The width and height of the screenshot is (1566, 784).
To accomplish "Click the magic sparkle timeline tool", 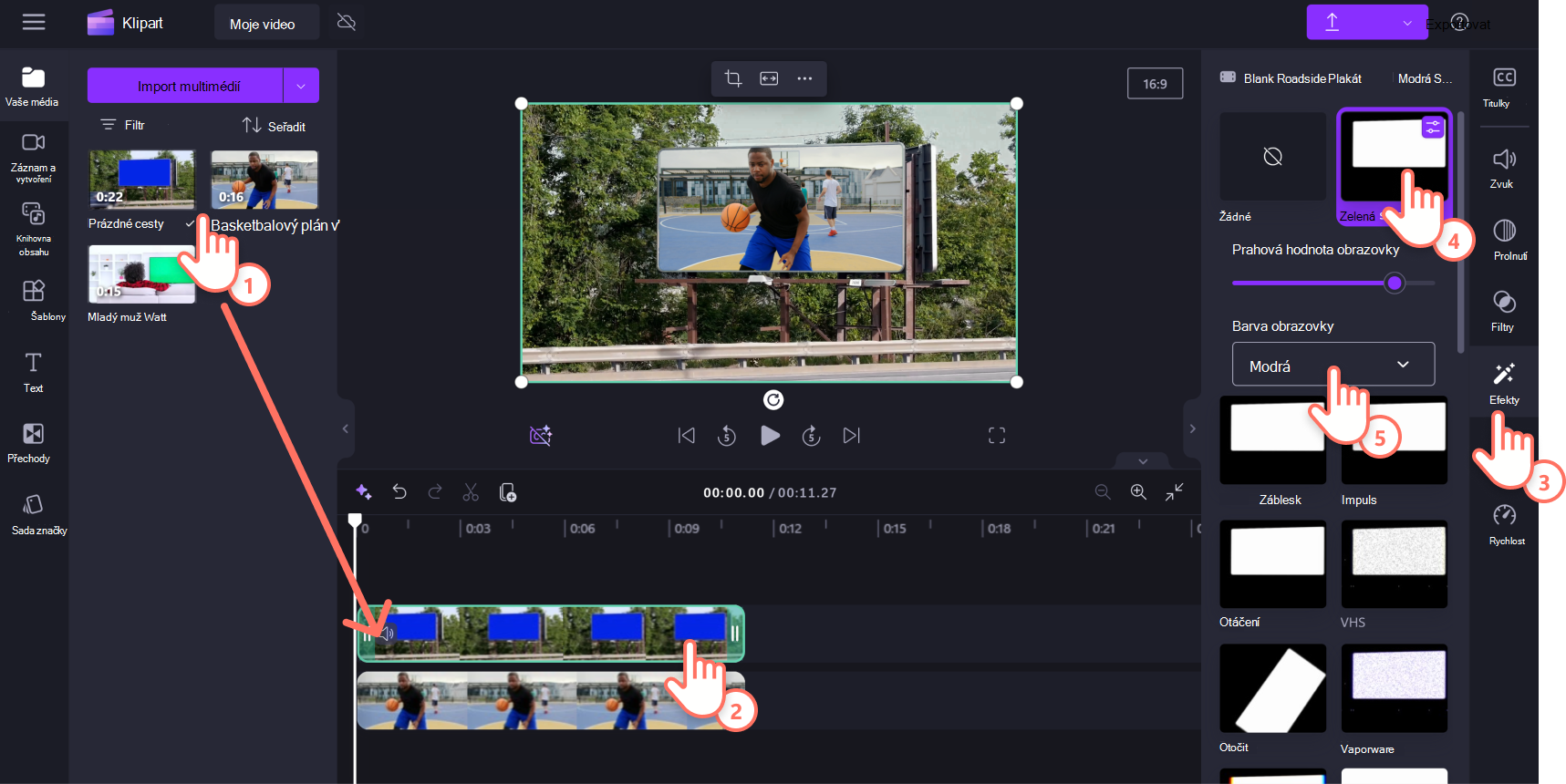I will click(x=364, y=492).
